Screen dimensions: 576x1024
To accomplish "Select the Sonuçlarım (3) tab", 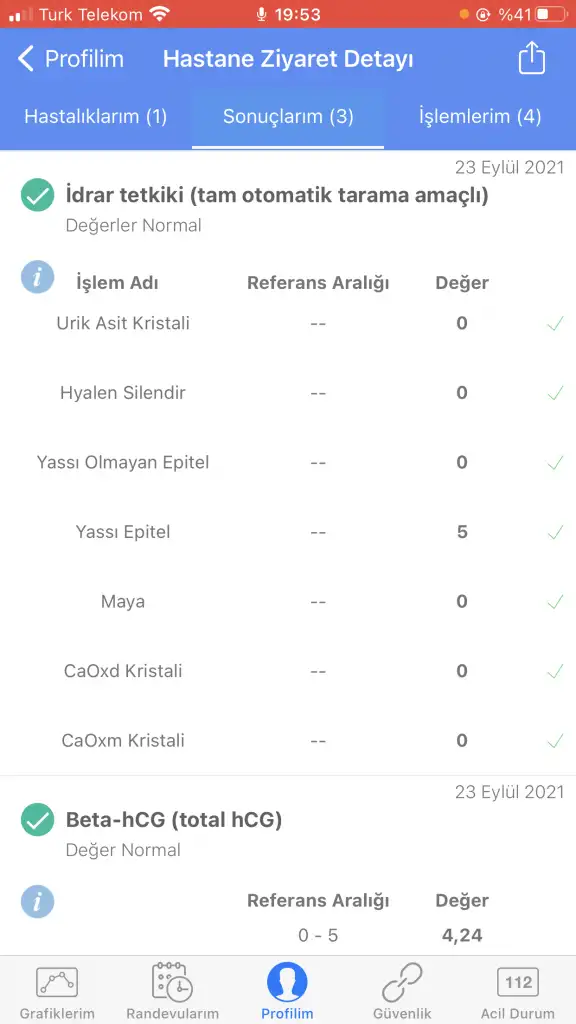I will pyautogui.click(x=288, y=116).
